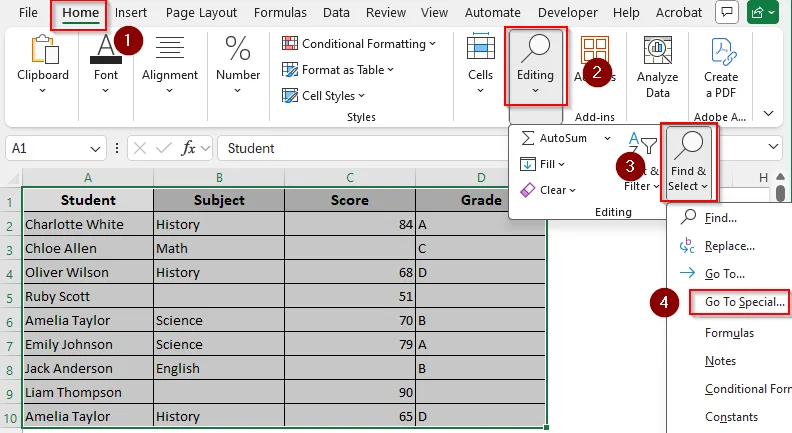Click the formula bar Enter checkmark

[164, 148]
